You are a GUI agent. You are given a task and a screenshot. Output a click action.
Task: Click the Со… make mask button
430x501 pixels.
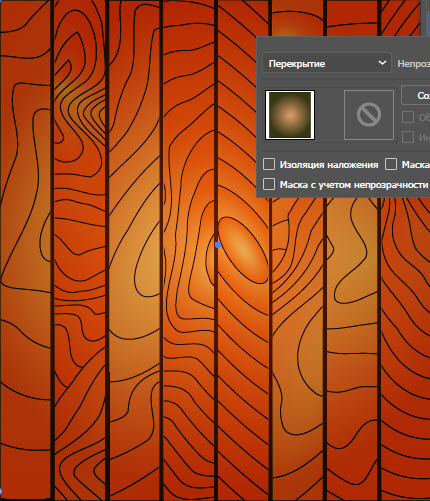click(x=416, y=95)
